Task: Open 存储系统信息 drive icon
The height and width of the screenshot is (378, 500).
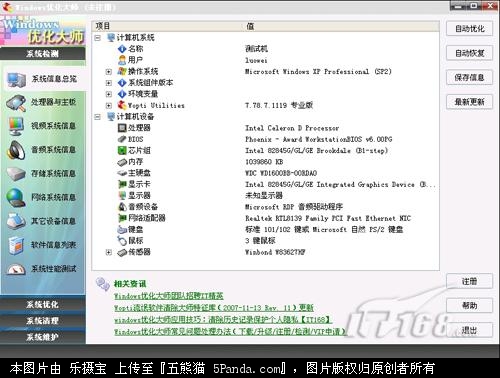Action: [x=16, y=174]
